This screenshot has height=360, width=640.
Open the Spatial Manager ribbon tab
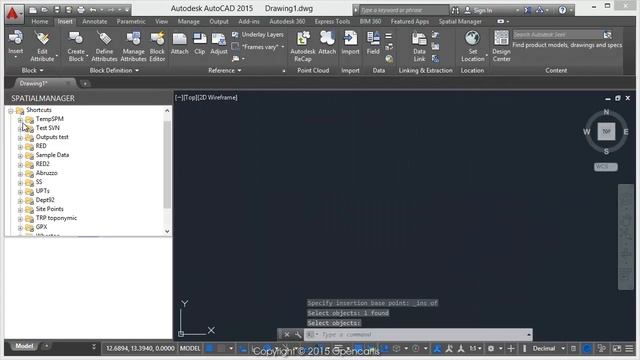460,22
